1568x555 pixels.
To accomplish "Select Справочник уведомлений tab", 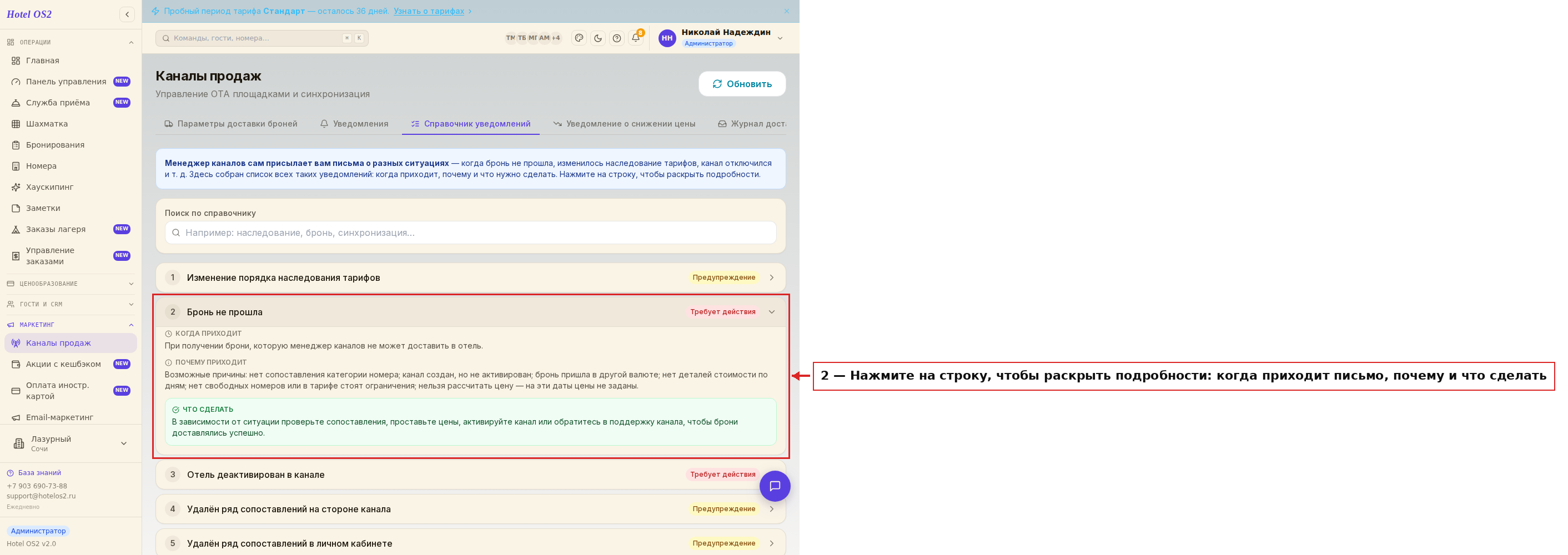I will pyautogui.click(x=470, y=124).
